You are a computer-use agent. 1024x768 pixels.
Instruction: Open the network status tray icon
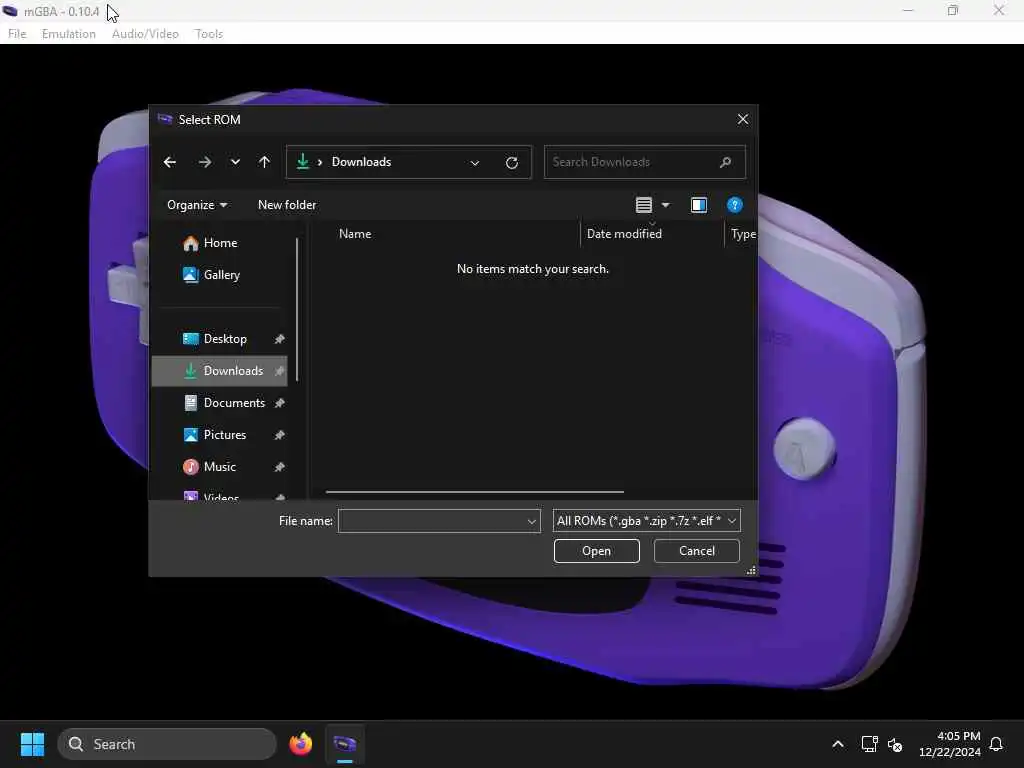point(869,744)
